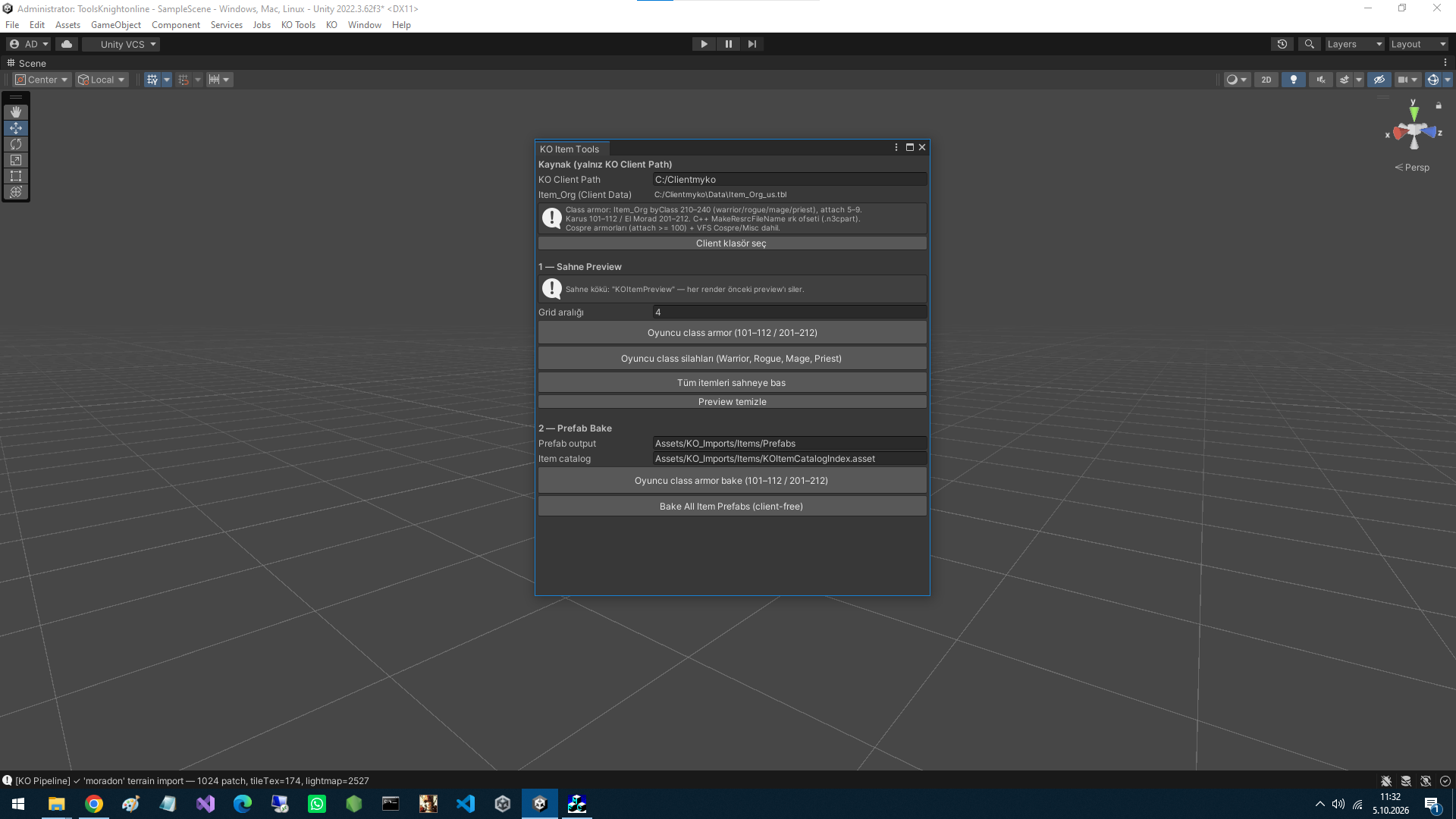The height and width of the screenshot is (819, 1456).
Task: Open Chrome from the taskbar
Action: pyautogui.click(x=94, y=804)
